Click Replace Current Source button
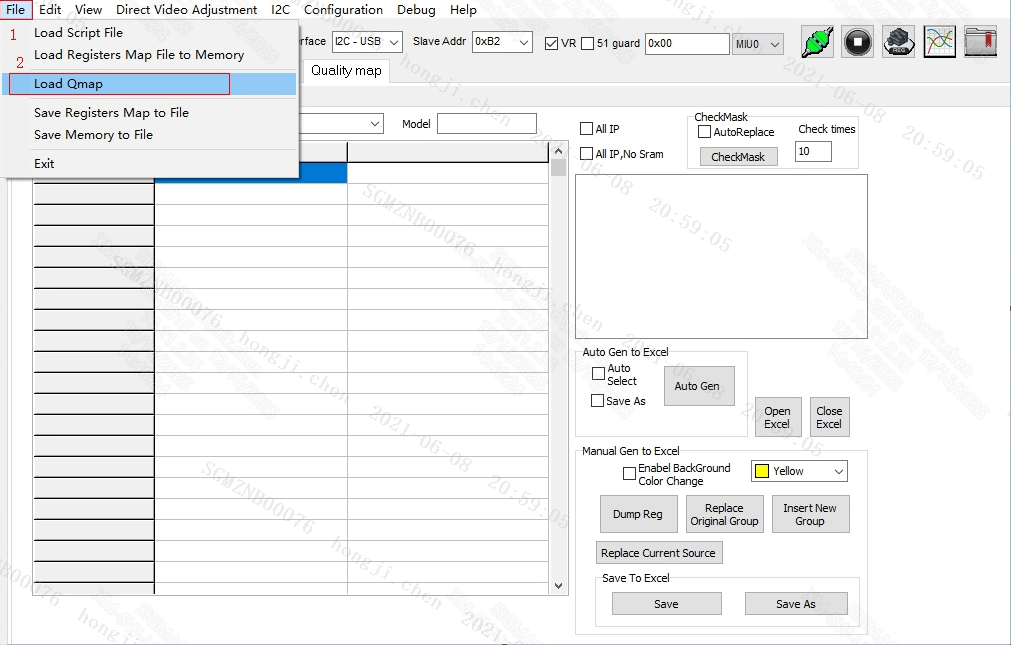 pyautogui.click(x=659, y=553)
